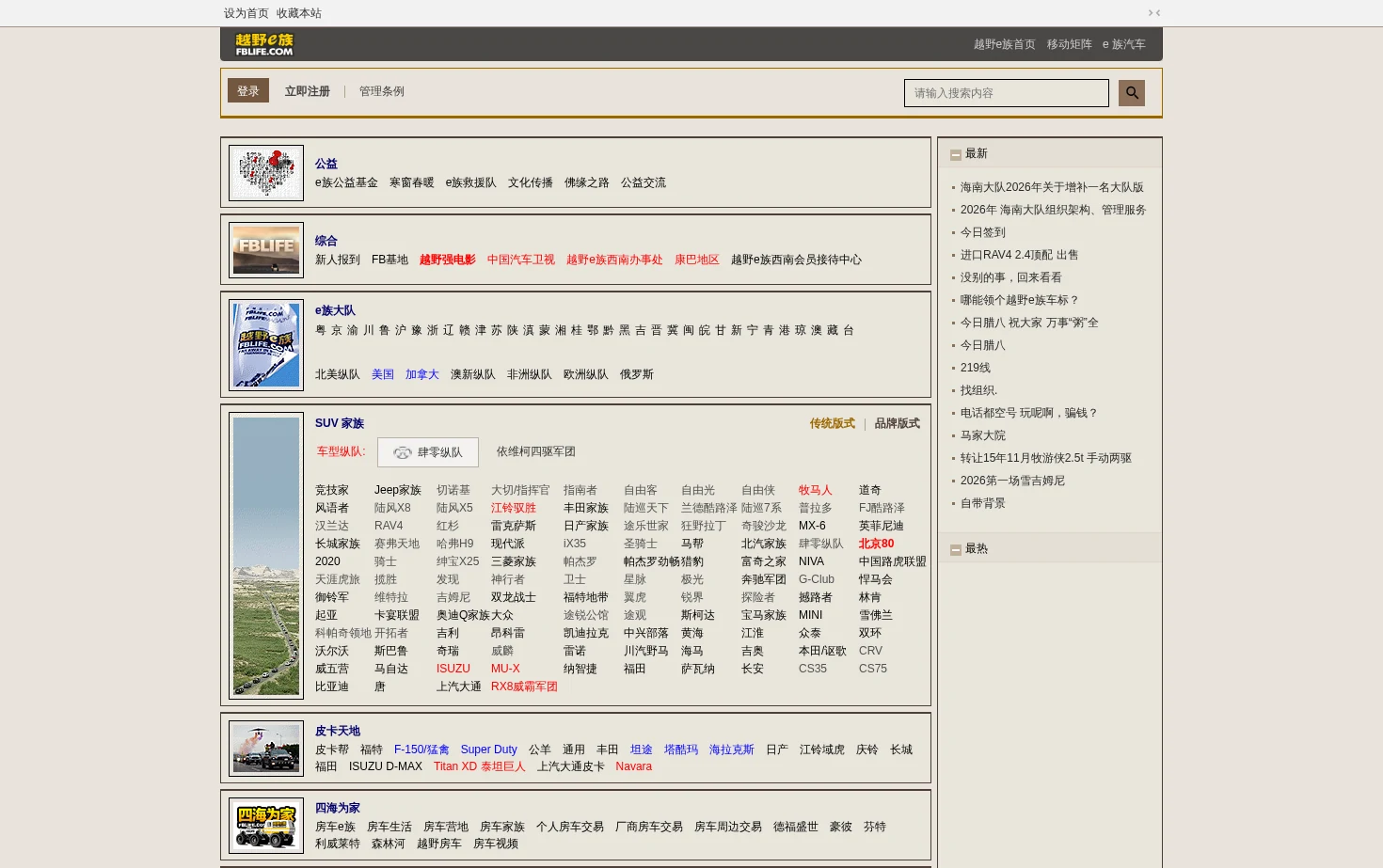This screenshot has height=868, width=1383.
Task: Open 牧马人 red link
Action: point(816,490)
